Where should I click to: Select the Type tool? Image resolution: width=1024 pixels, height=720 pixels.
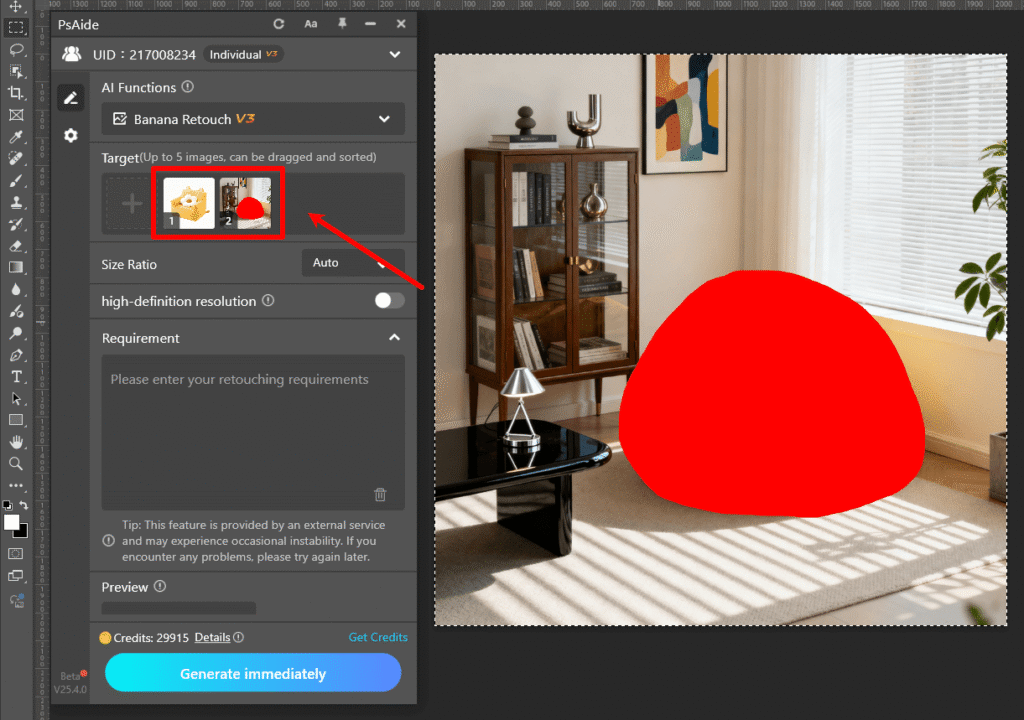(x=15, y=377)
